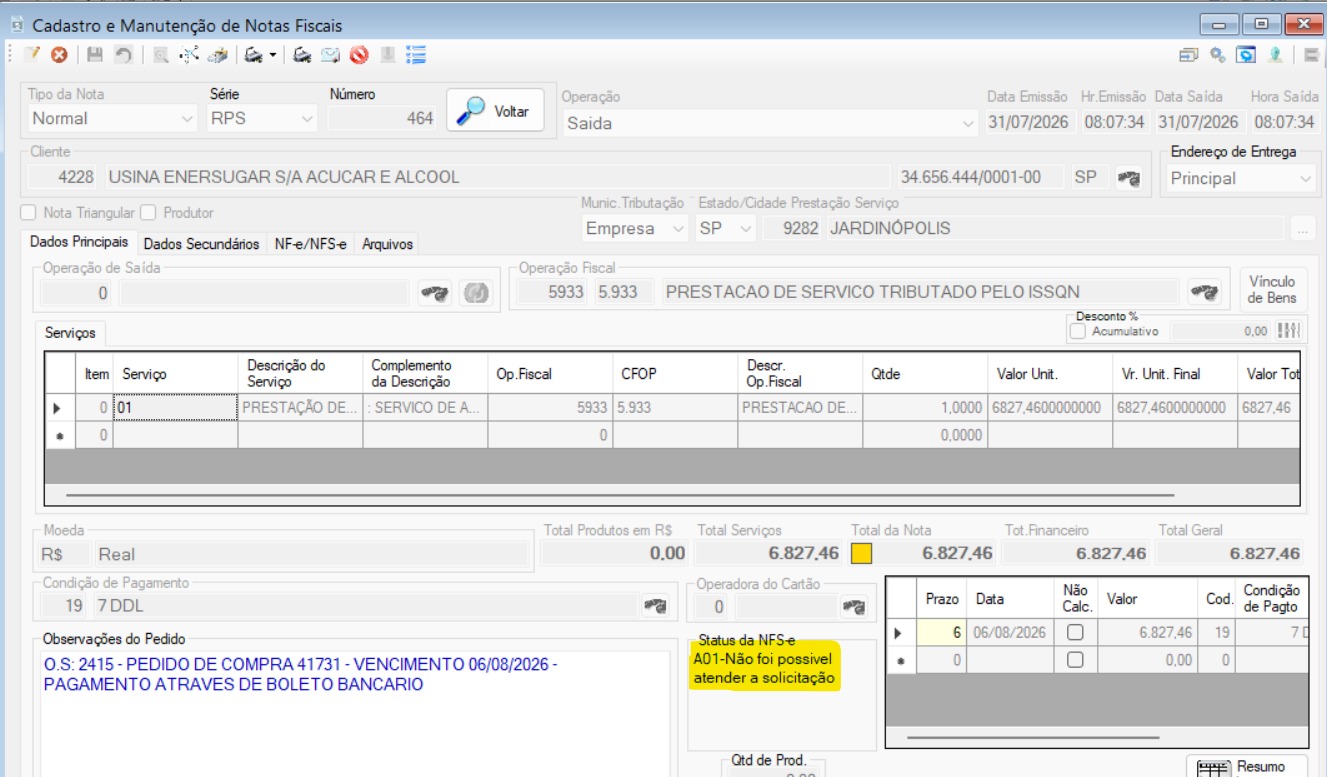The width and height of the screenshot is (1327, 777).
Task: Enable the Produtor checkbox
Action: click(x=148, y=213)
